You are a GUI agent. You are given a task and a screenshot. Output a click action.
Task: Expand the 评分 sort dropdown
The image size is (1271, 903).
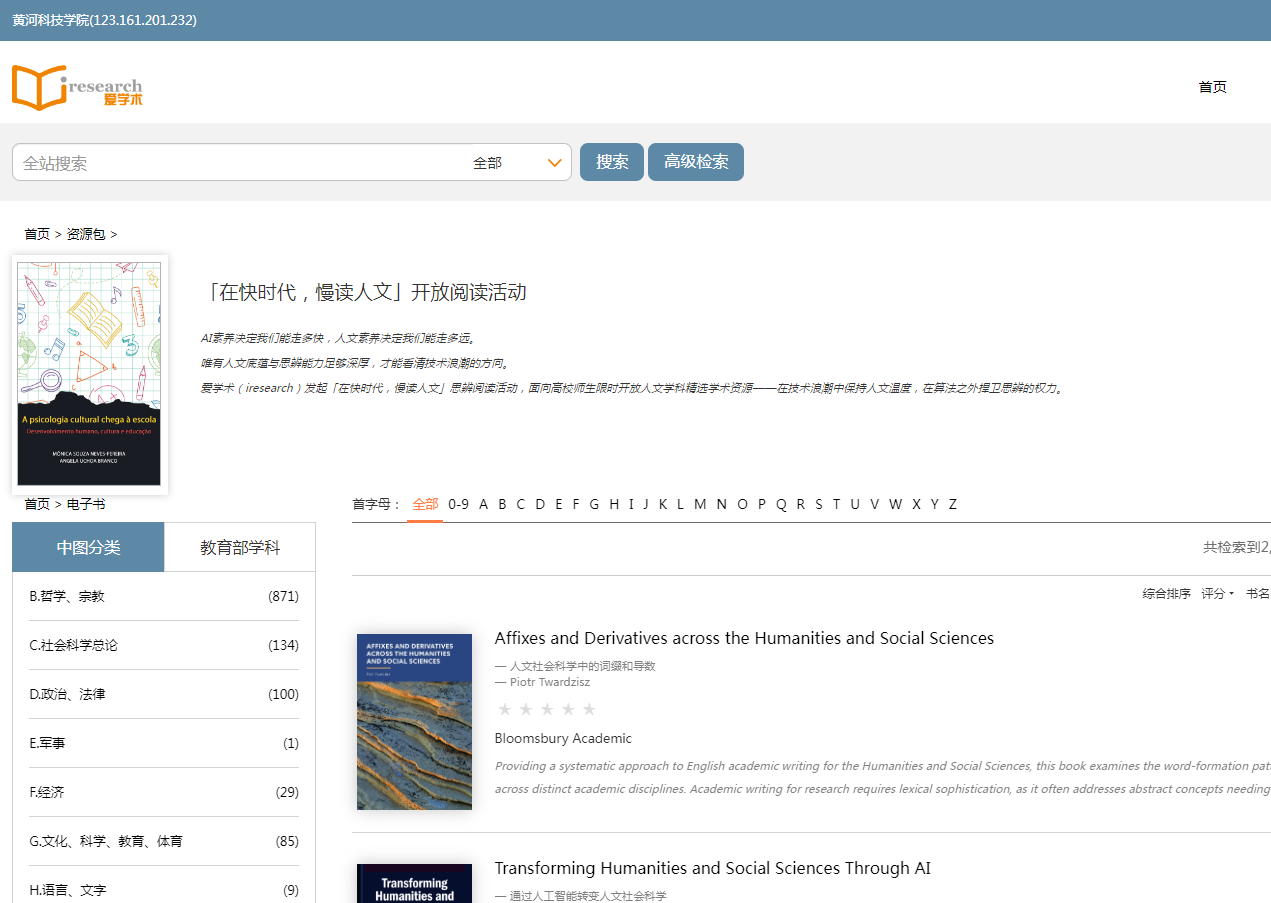tap(1217, 594)
